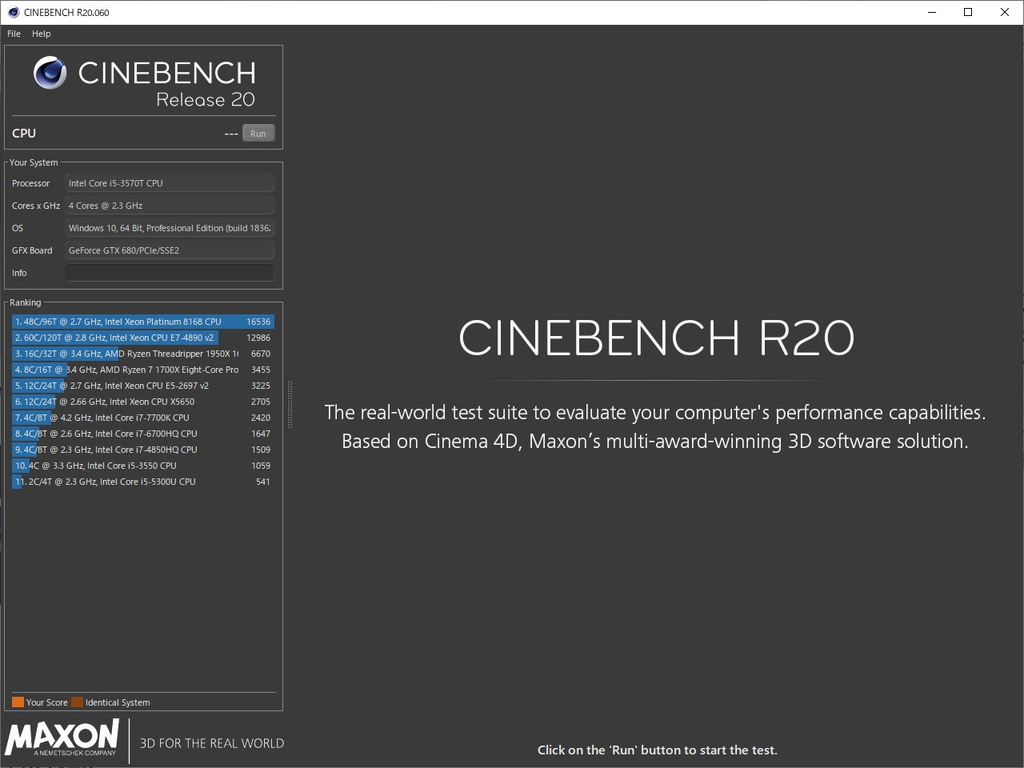This screenshot has width=1024, height=768.
Task: Click the OS field showing Windows 10
Action: click(x=169, y=228)
